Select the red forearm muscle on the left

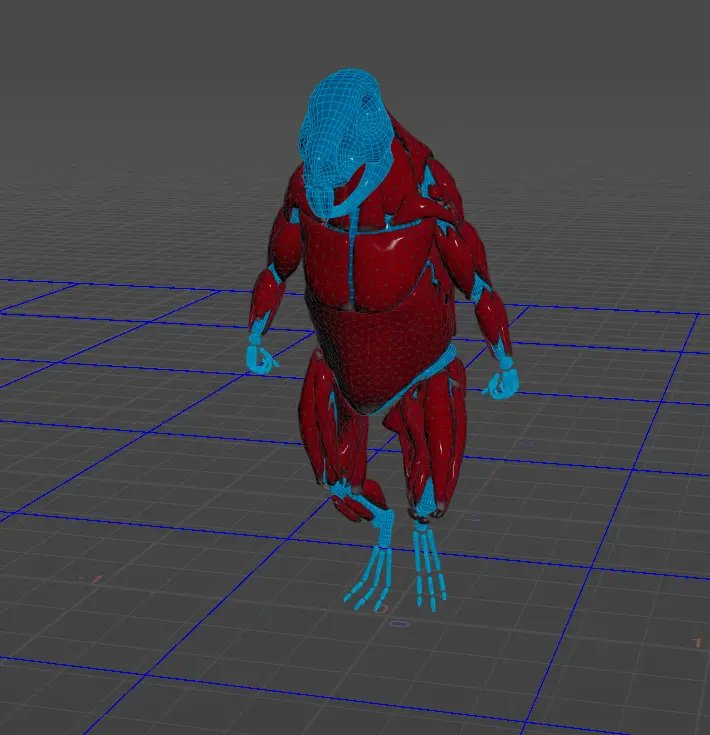click(268, 298)
